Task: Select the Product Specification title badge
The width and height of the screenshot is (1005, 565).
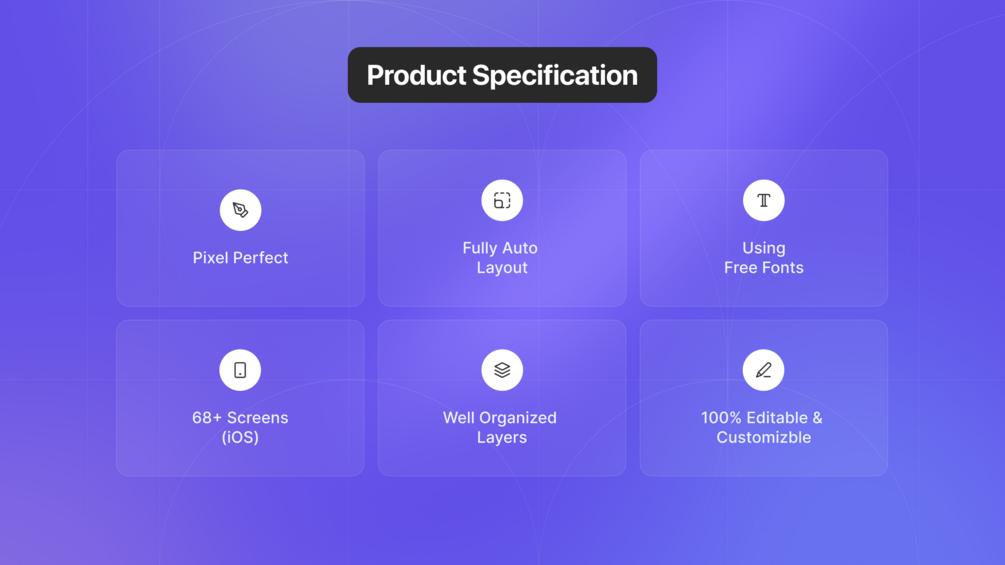Action: pyautogui.click(x=502, y=75)
